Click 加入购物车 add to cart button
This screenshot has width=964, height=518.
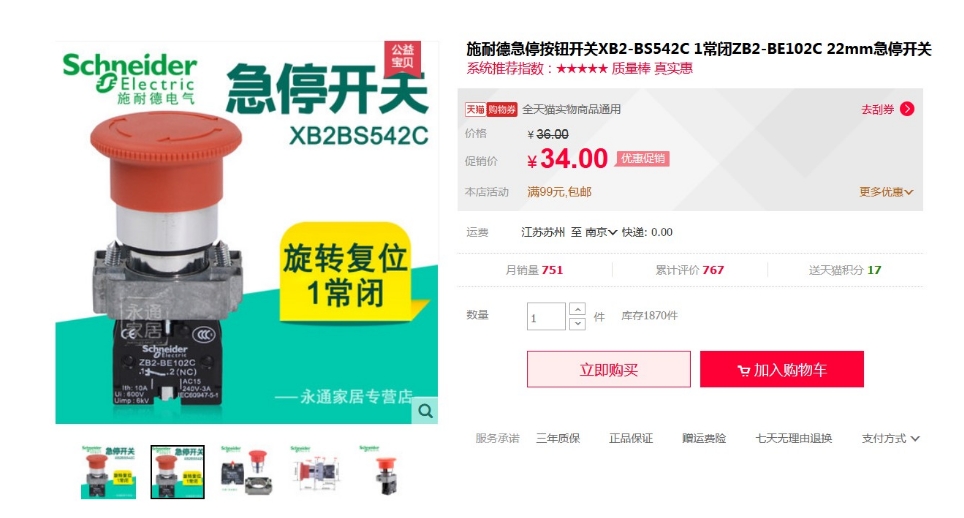[x=781, y=369]
